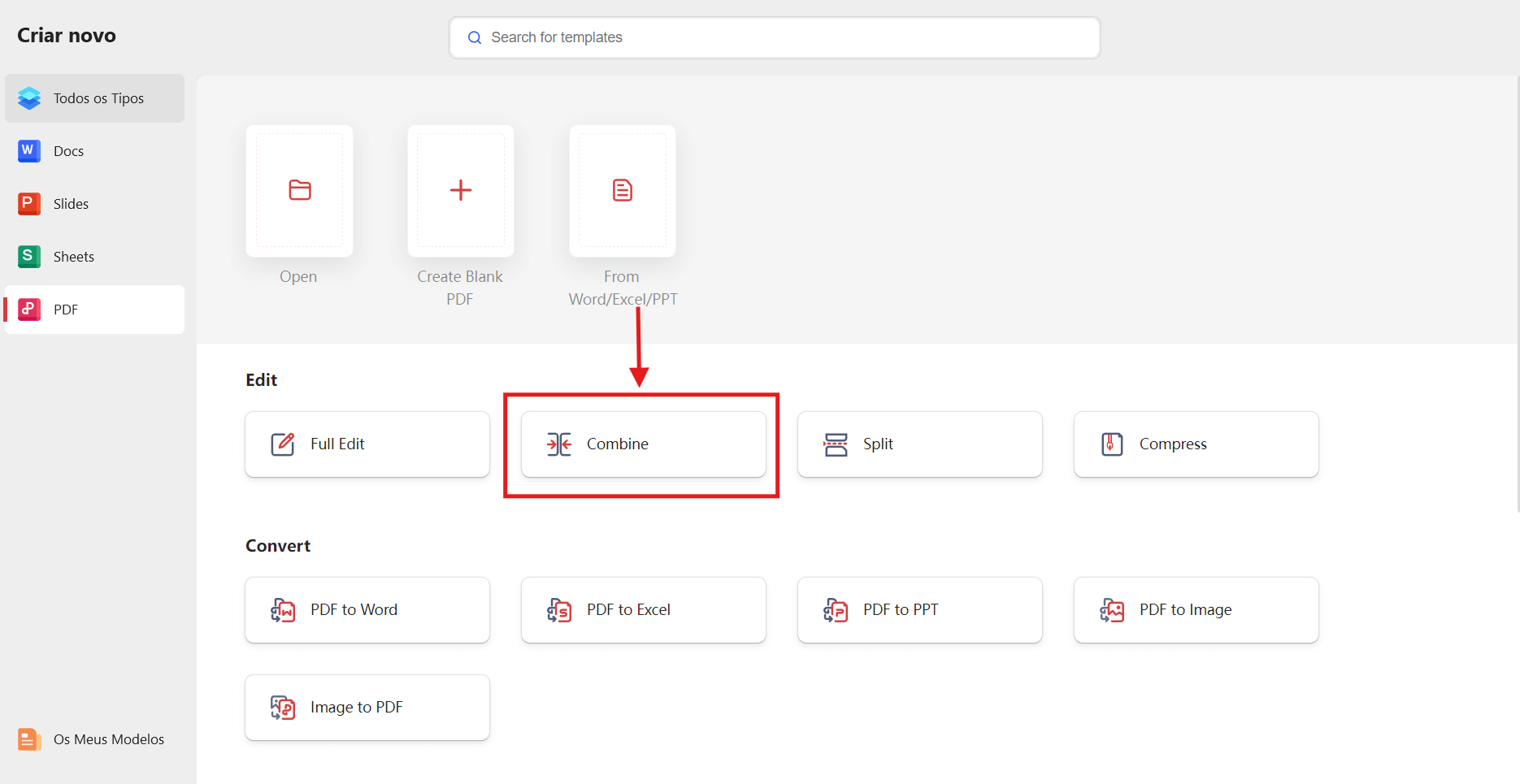Select the Image to PDF converter
The image size is (1520, 784).
(x=366, y=707)
